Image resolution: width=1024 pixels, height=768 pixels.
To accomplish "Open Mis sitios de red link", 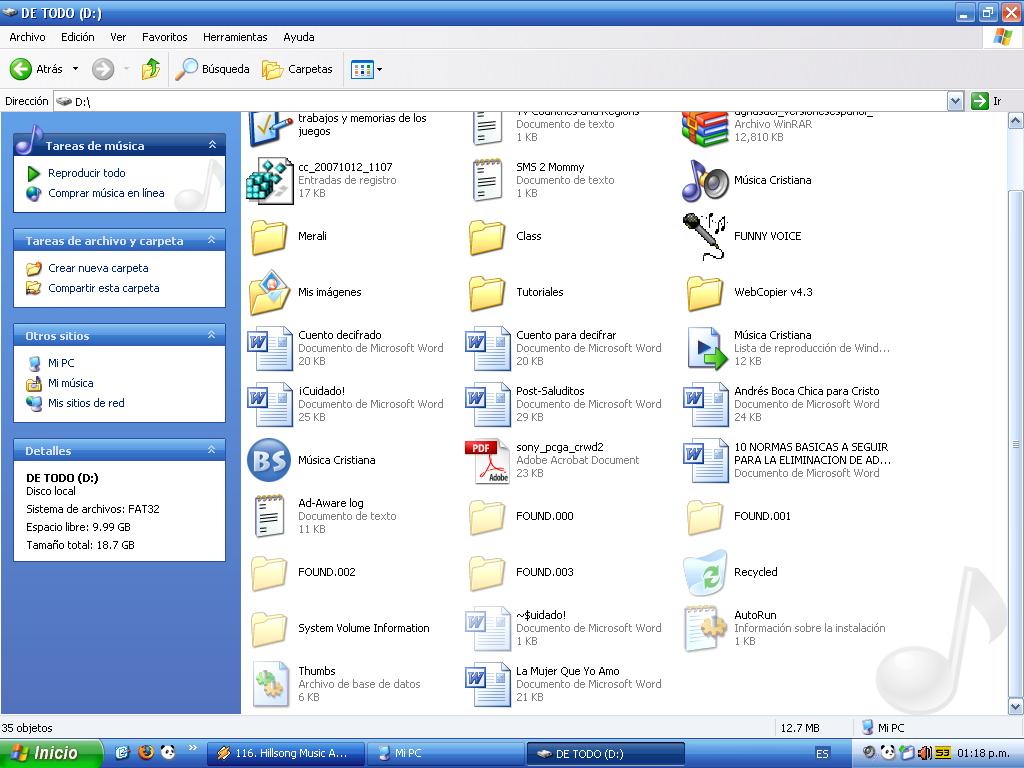I will point(86,404).
